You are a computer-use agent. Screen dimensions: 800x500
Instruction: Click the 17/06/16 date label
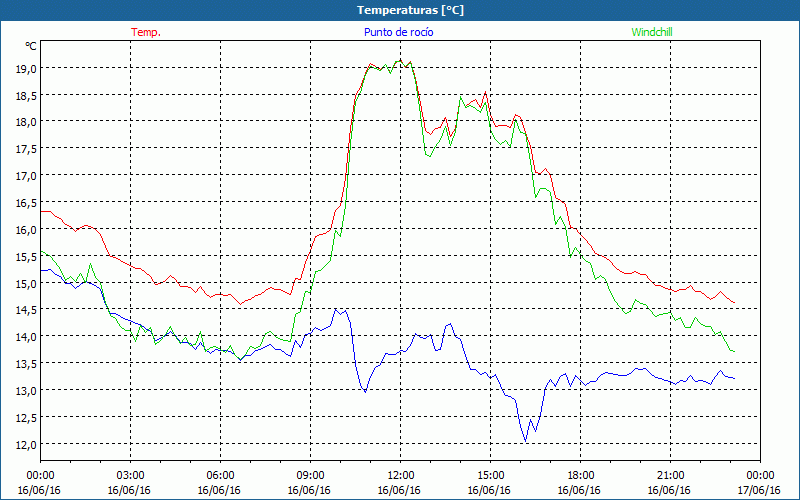click(x=760, y=490)
